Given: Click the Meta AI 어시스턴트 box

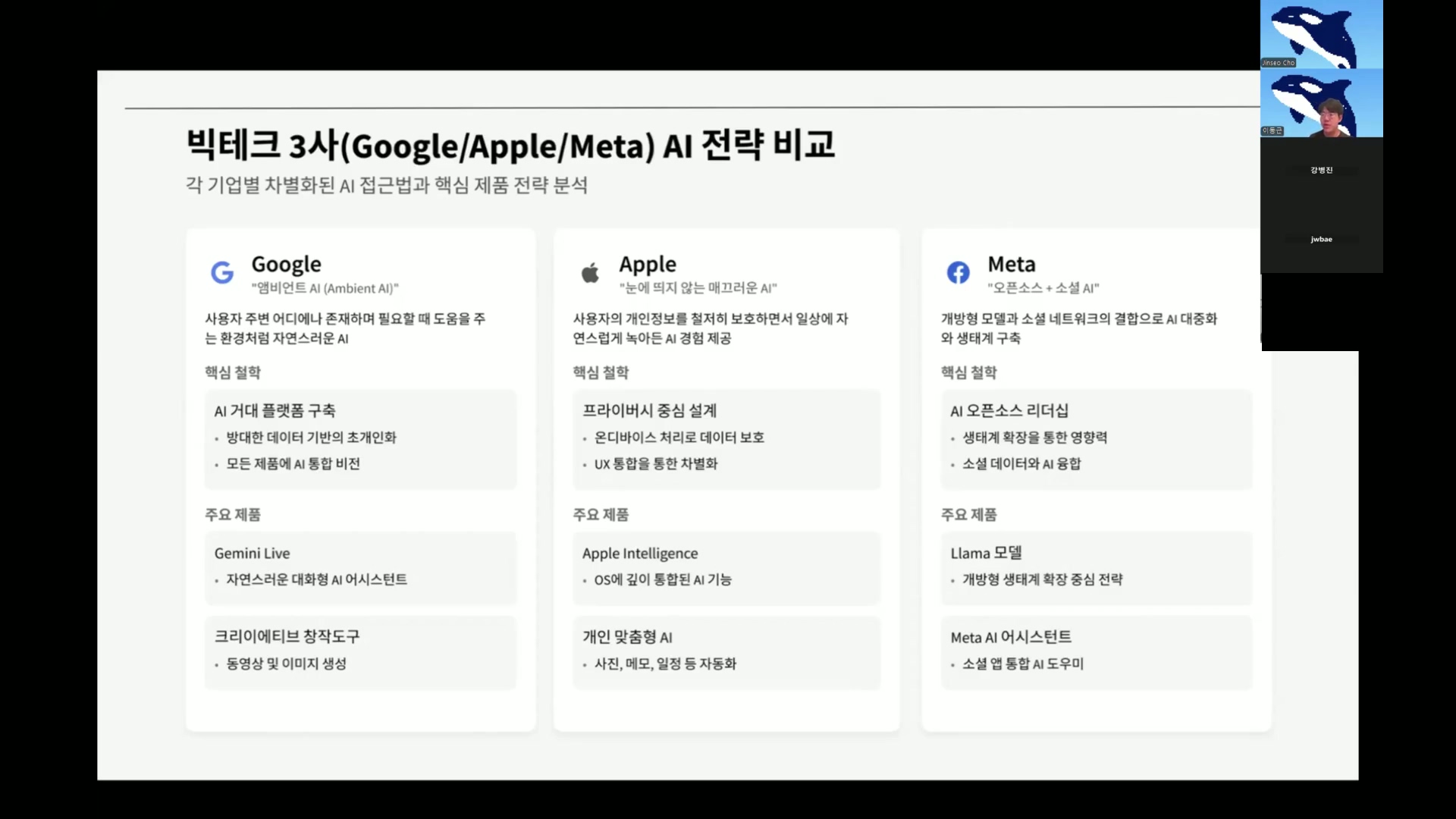Looking at the screenshot, I should tap(1096, 651).
